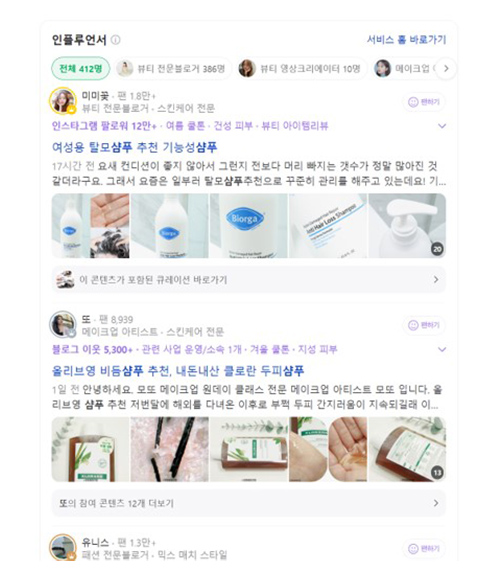Viewport: 504px width, 574px height.
Task: Toggle 팬하기 for 유니스
Action: coord(424,548)
